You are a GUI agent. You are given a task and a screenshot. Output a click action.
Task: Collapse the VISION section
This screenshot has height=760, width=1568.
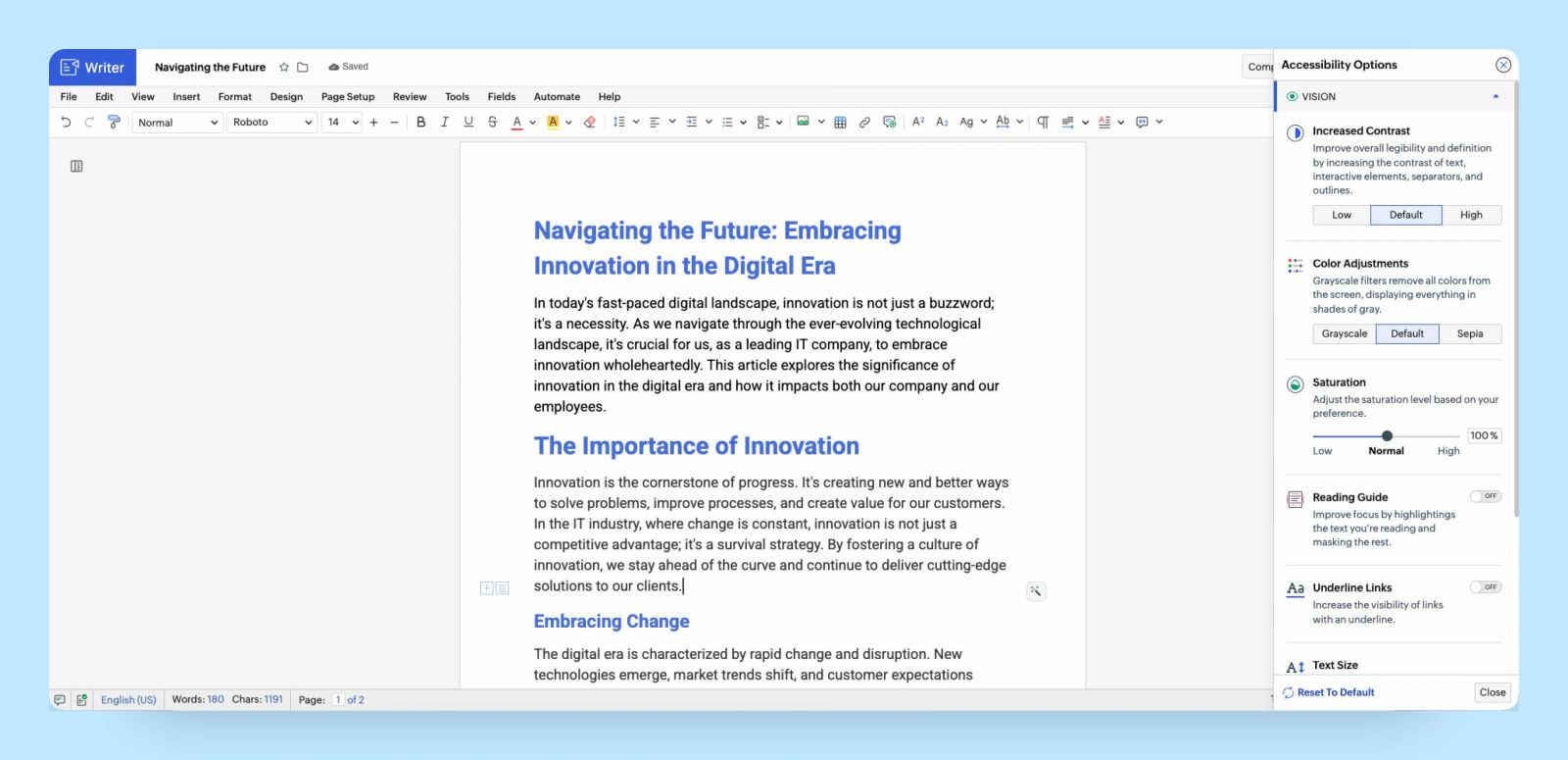tap(1495, 96)
